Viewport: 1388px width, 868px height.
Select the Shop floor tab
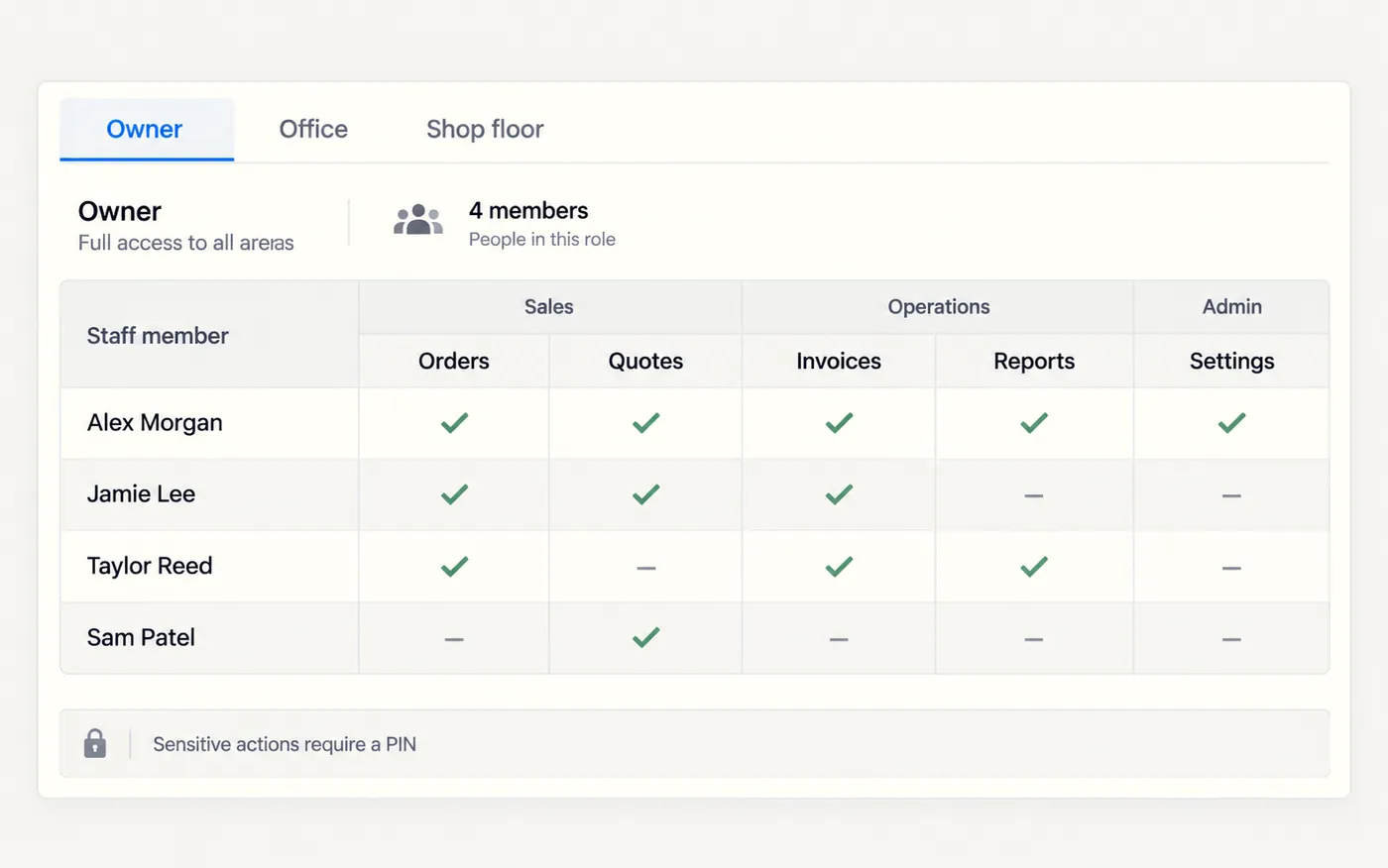[x=485, y=129]
